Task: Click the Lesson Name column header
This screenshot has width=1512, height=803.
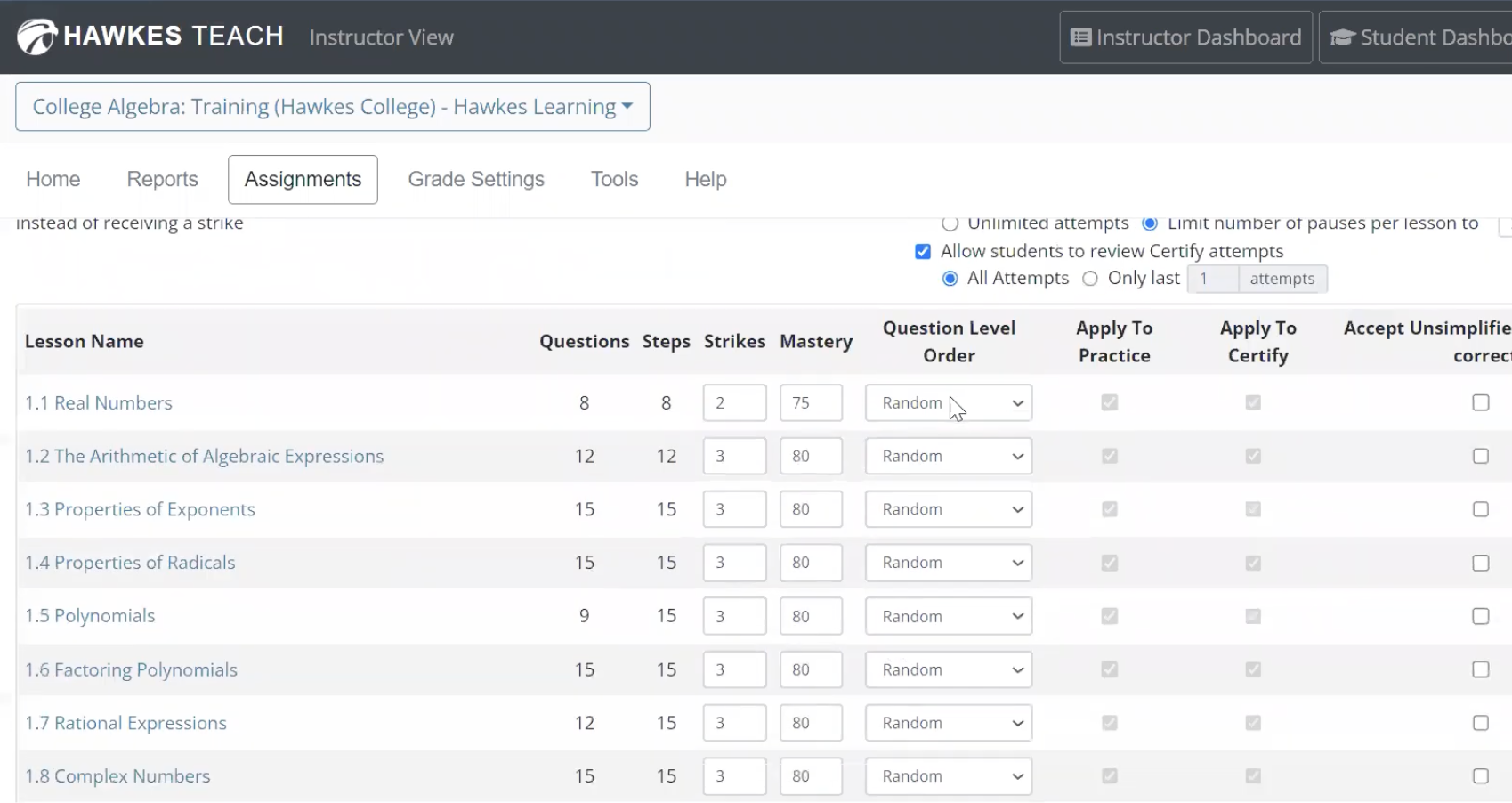Action: 85,342
